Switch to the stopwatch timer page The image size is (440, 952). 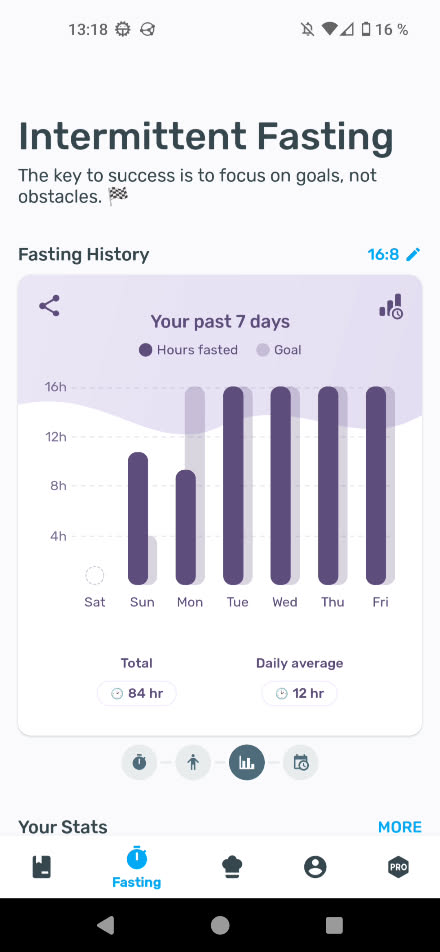[139, 762]
